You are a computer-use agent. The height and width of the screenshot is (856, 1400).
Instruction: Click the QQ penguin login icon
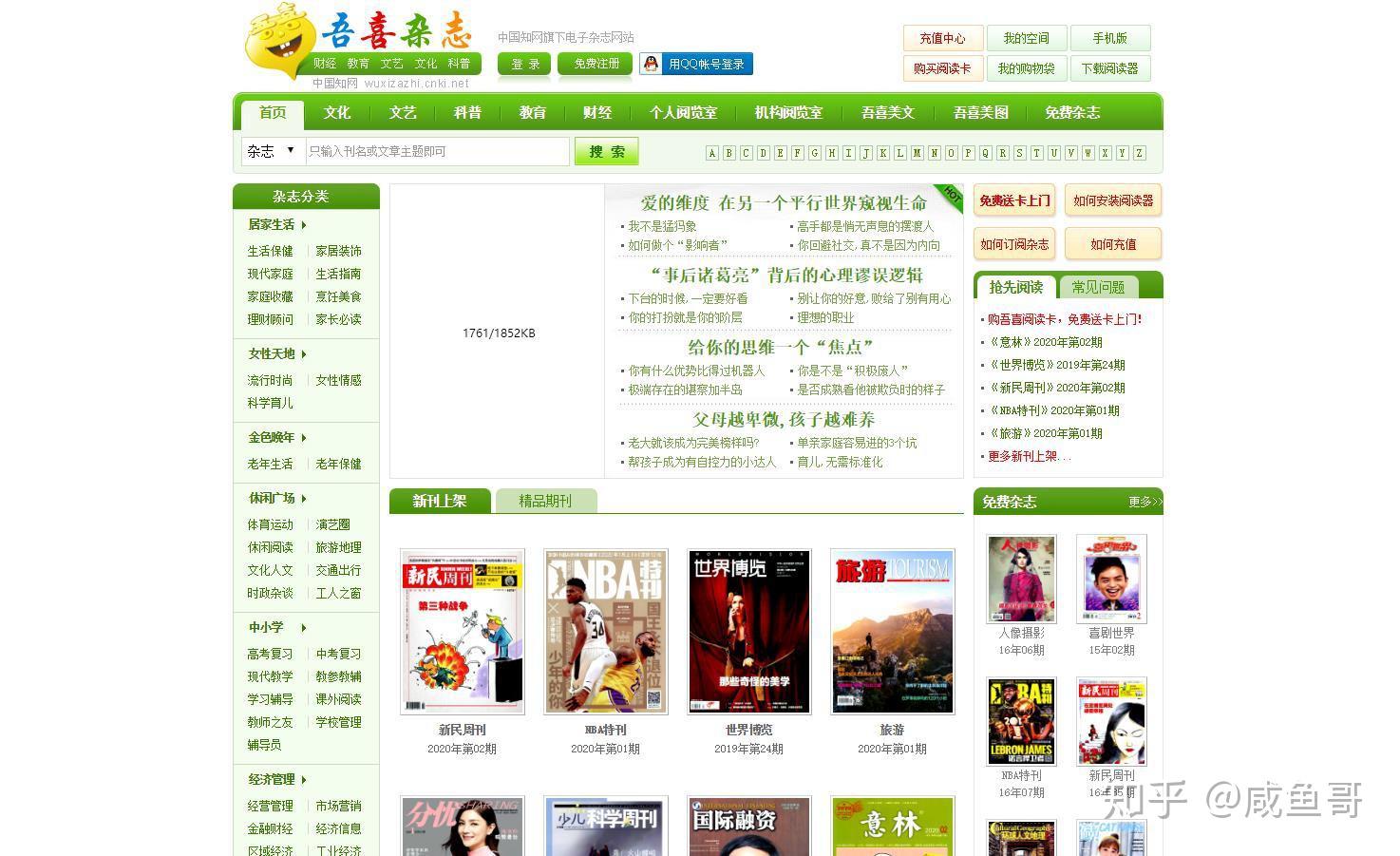652,64
